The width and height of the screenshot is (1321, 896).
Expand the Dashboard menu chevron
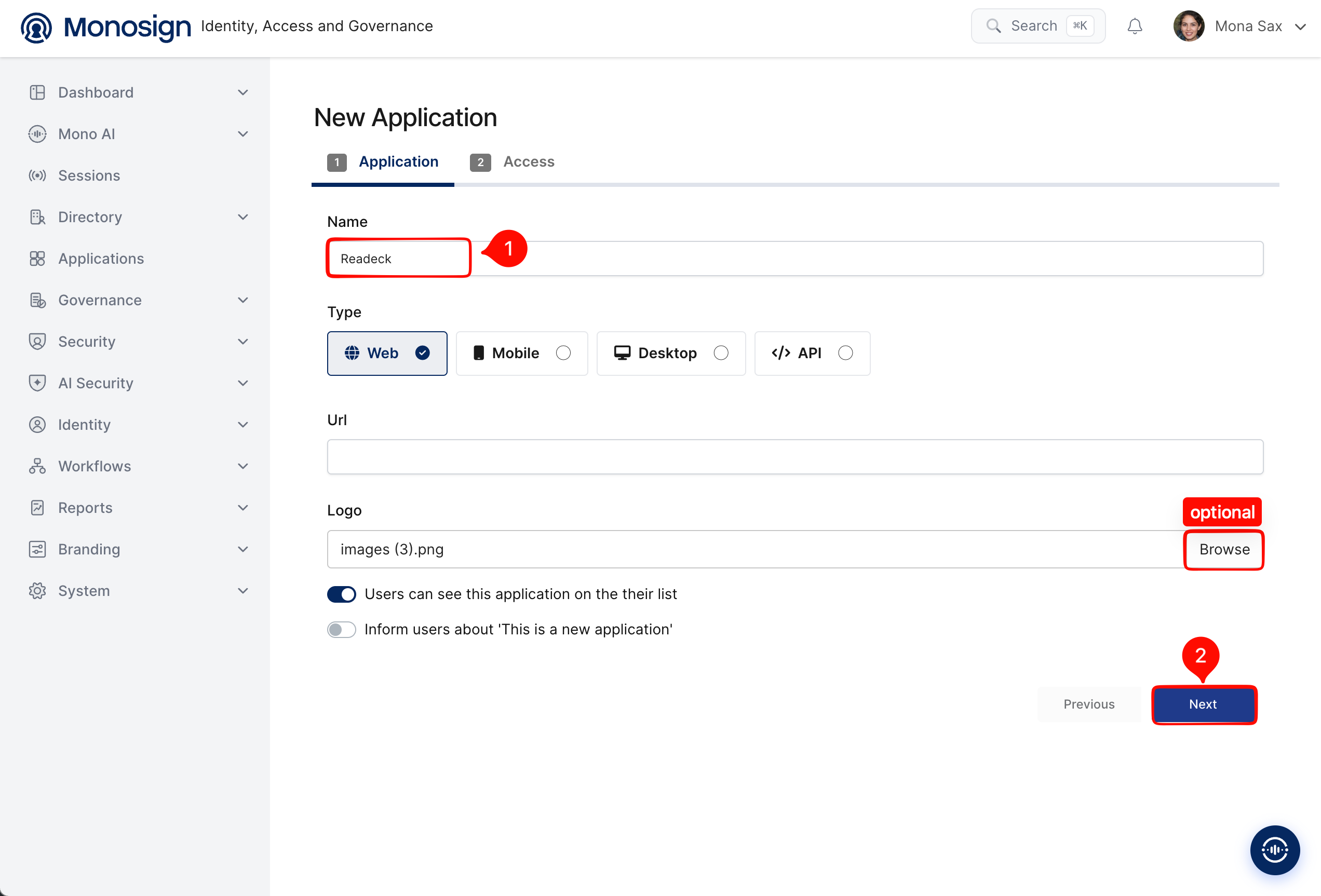click(242, 92)
